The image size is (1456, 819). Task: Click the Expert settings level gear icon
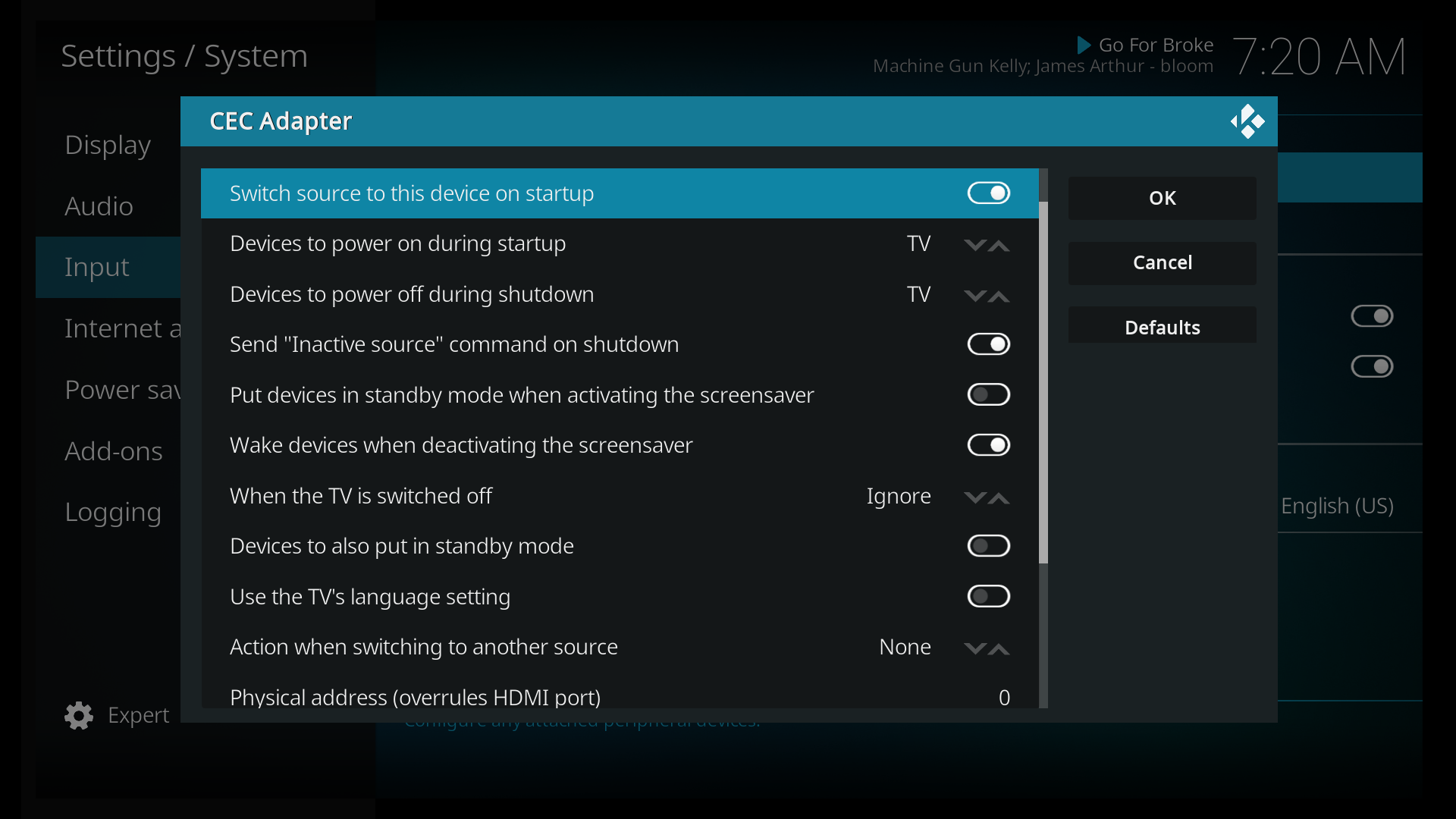coord(79,715)
